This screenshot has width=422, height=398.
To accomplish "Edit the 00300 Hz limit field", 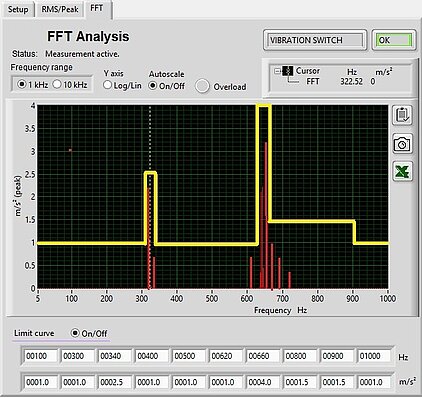I will (x=77, y=356).
